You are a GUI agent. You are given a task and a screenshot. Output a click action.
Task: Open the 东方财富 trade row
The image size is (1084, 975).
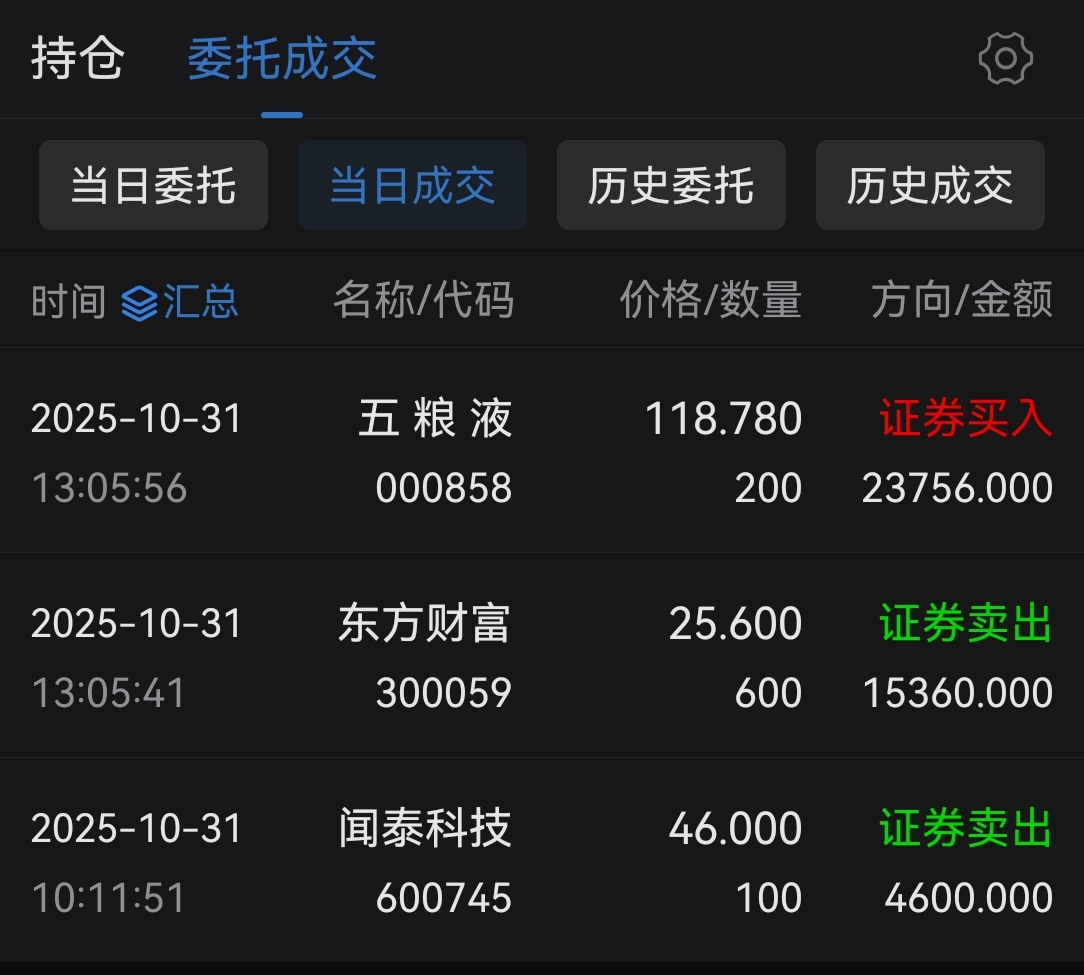pyautogui.click(x=542, y=656)
